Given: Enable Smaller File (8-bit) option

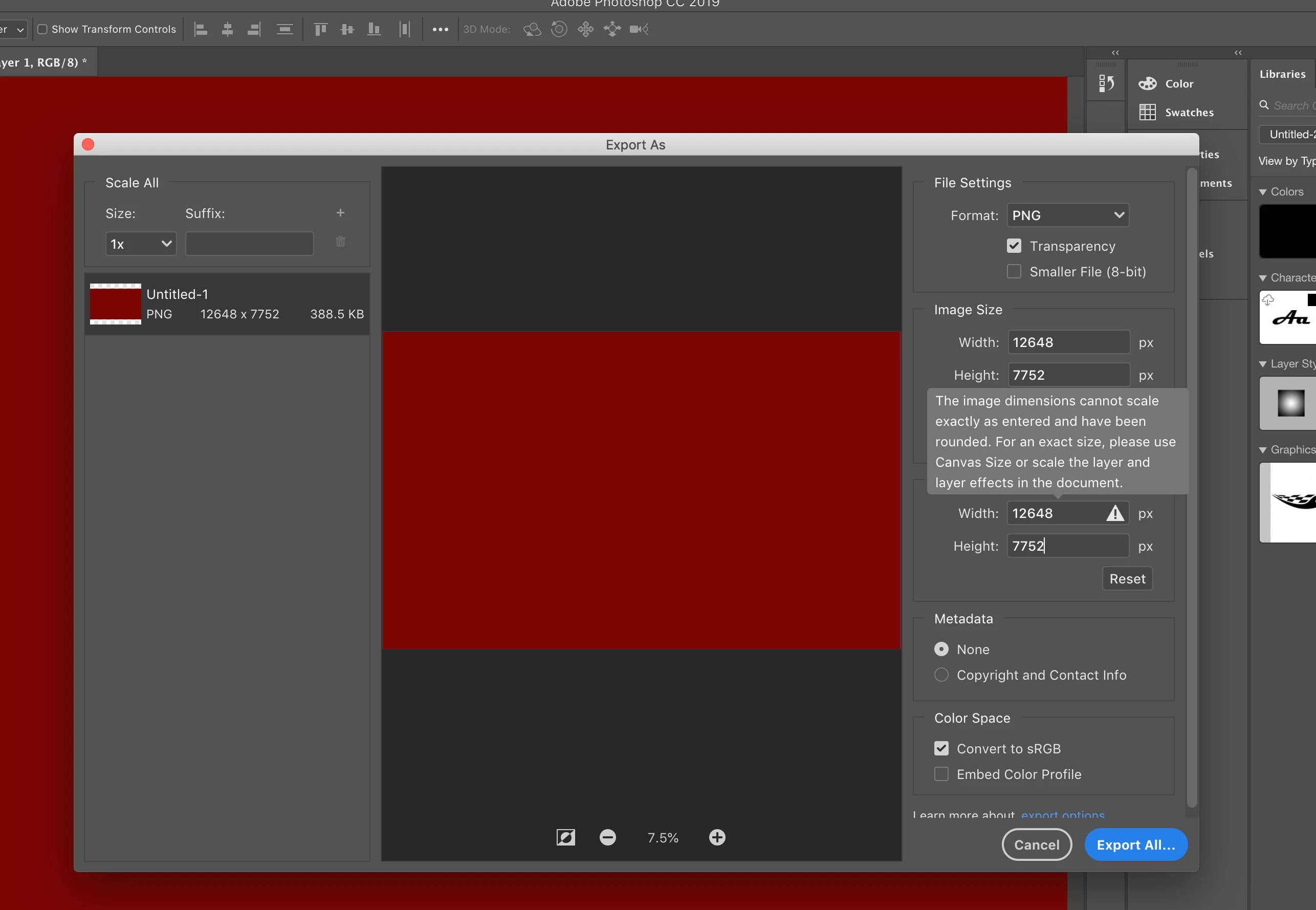Looking at the screenshot, I should pos(1014,271).
